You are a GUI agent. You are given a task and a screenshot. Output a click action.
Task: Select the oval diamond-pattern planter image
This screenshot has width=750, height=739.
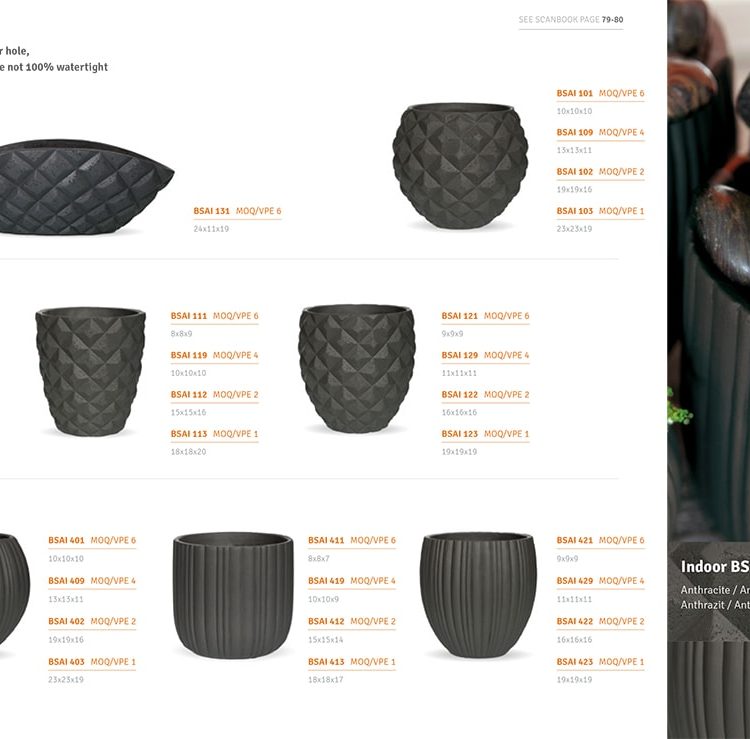pos(86,187)
